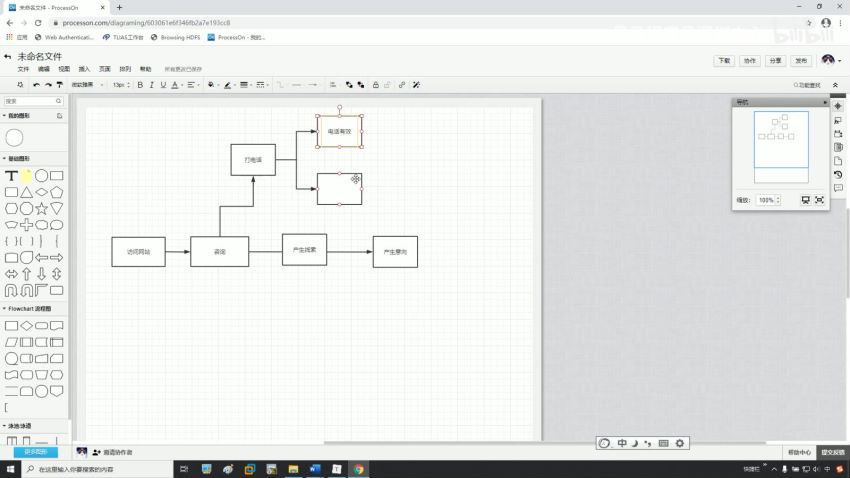This screenshot has width=850, height=478.
Task: Open the font family dropdown
Action: click(87, 85)
